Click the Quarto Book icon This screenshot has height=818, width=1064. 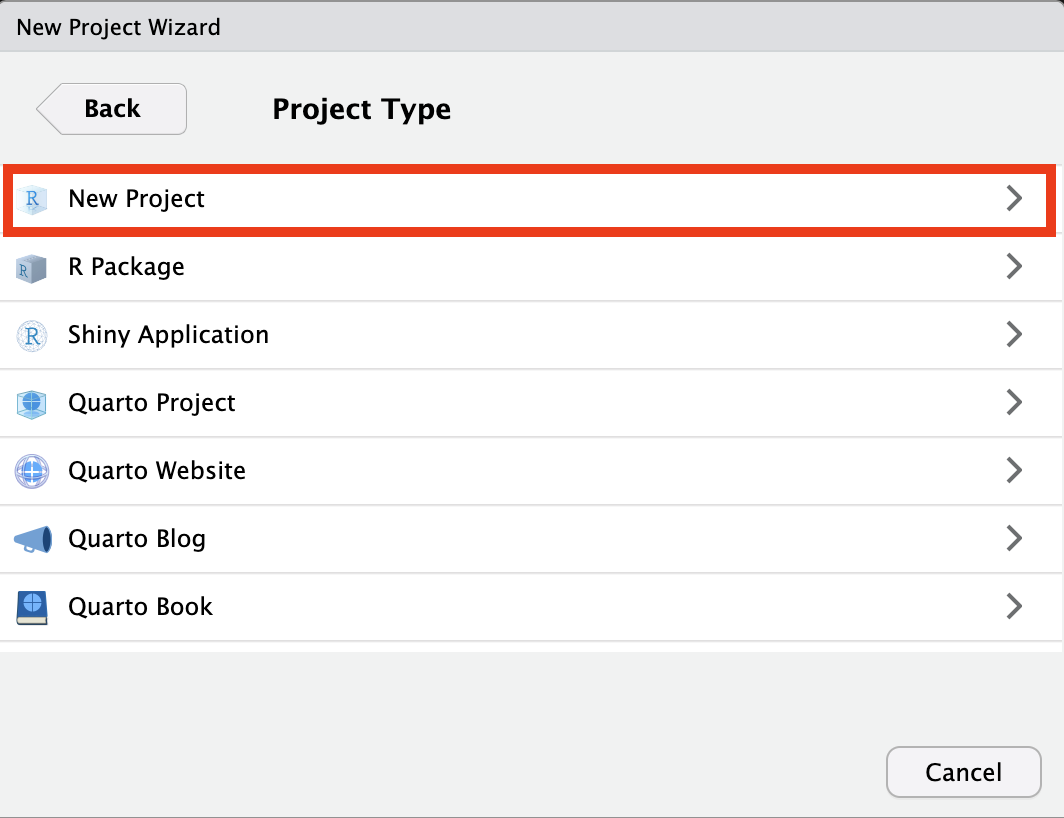[32, 607]
